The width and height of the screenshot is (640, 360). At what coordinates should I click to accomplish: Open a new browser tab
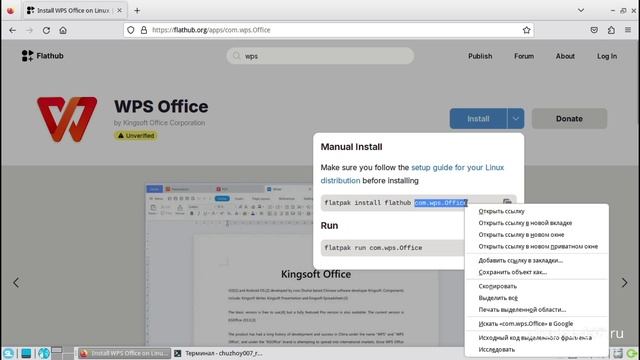pyautogui.click(x=137, y=11)
